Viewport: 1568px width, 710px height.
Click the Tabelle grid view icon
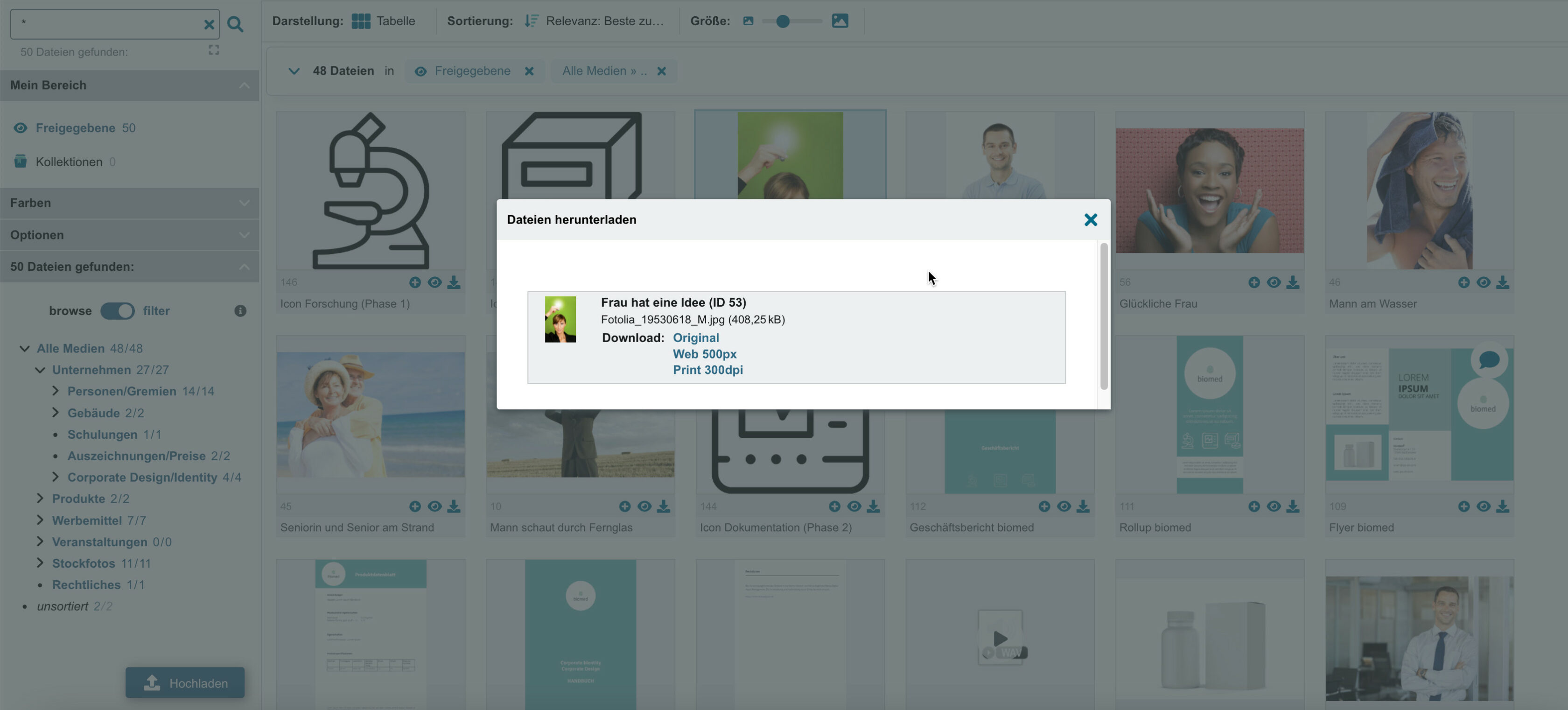tap(361, 21)
